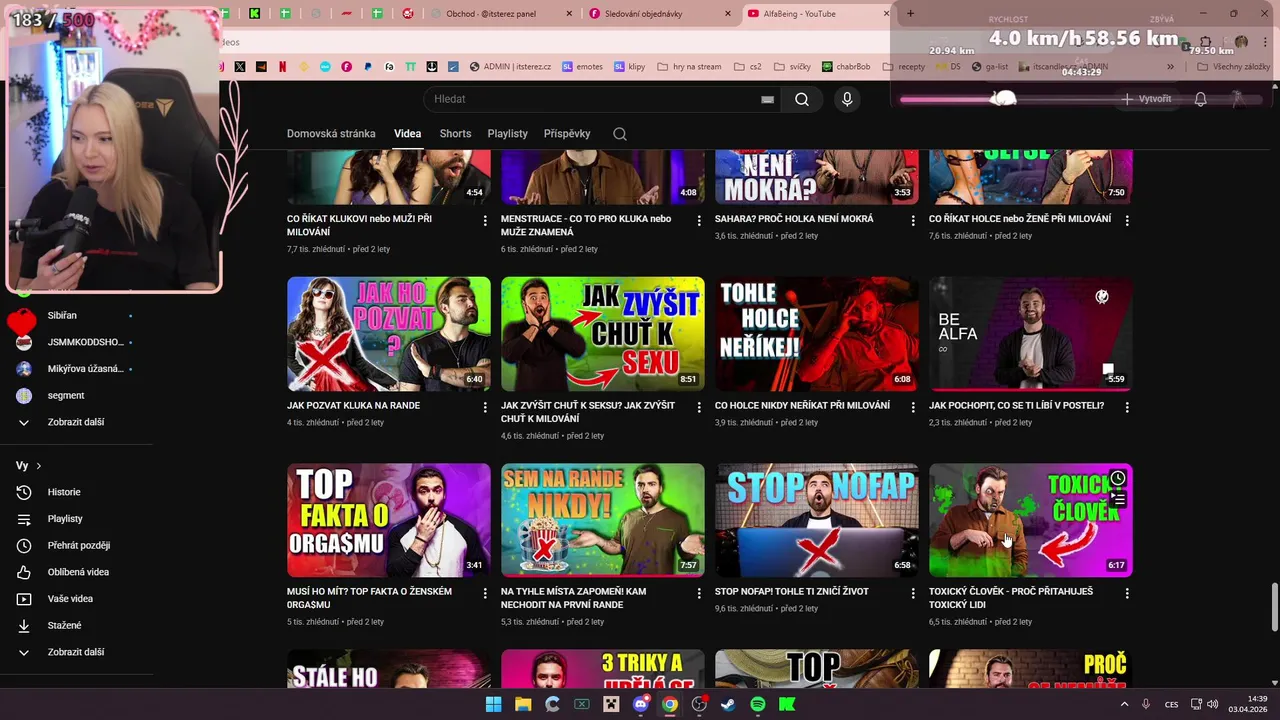This screenshot has width=1280, height=720.
Task: Open on-screen keyboard icon in search box
Action: (767, 99)
